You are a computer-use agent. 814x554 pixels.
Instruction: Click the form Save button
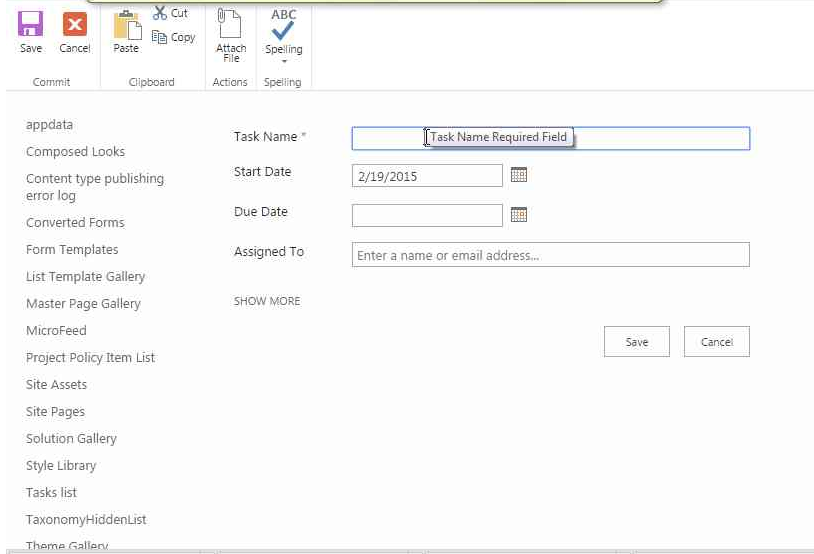(x=637, y=342)
